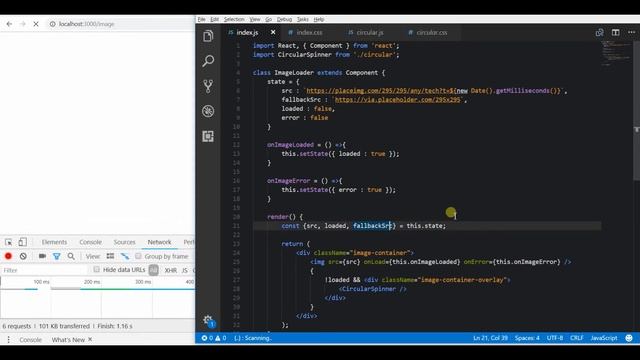640x360 pixels.
Task: Clear the network log
Action: (x=23, y=256)
